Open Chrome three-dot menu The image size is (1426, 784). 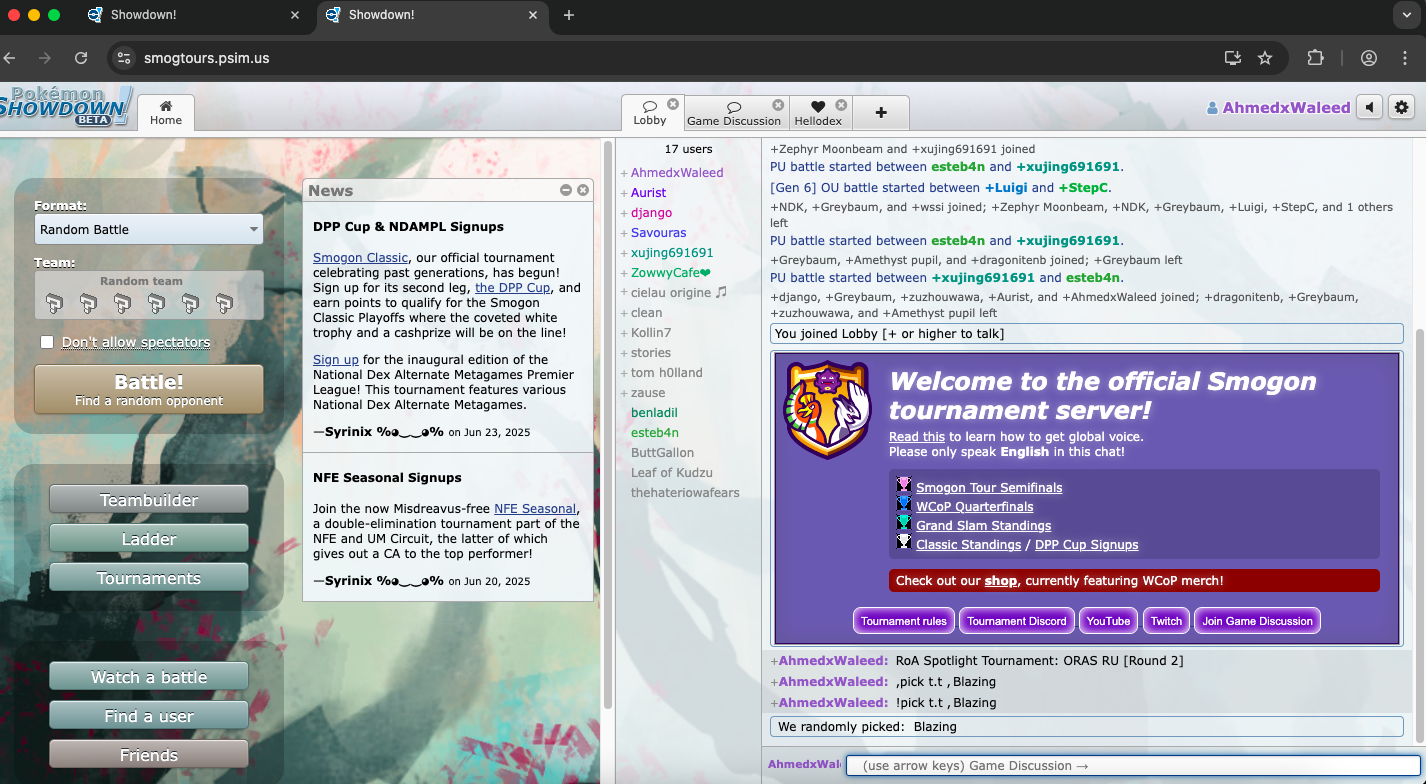(x=1405, y=58)
